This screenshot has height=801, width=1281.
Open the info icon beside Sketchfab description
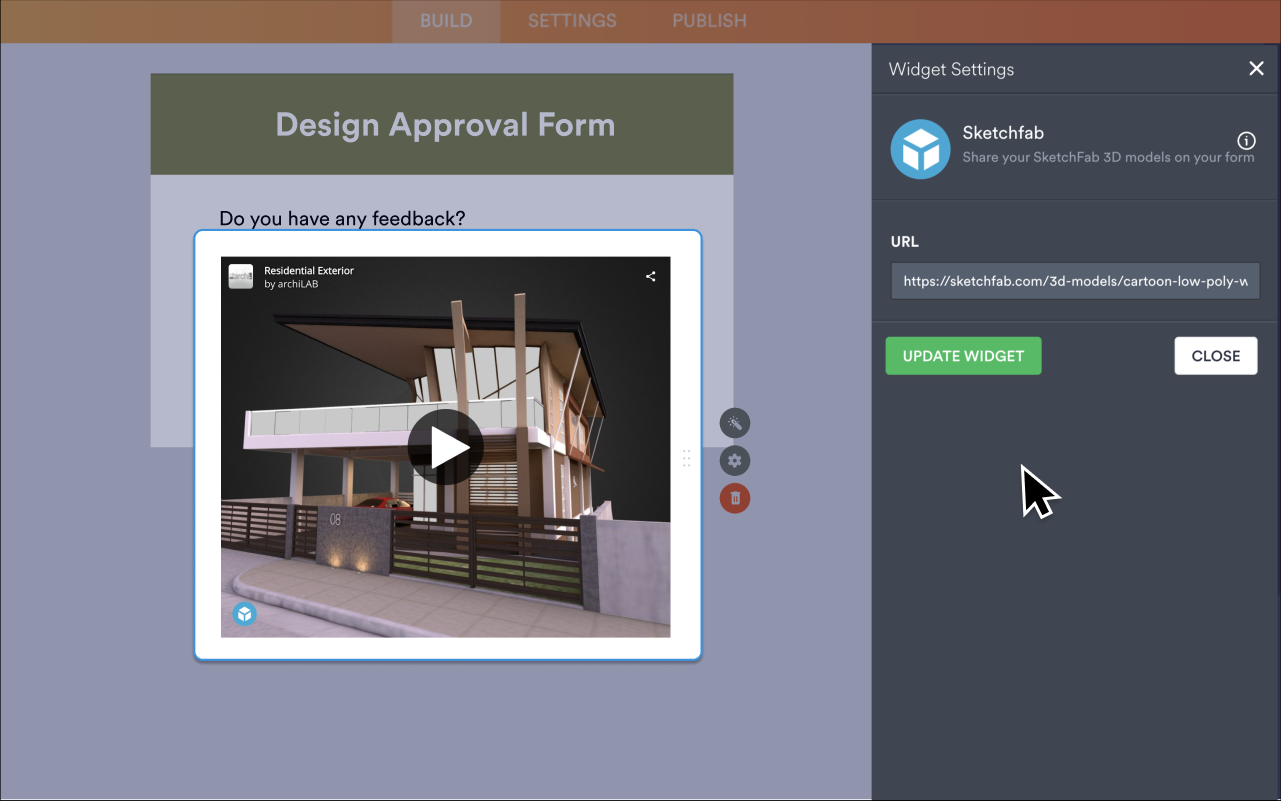coord(1246,142)
